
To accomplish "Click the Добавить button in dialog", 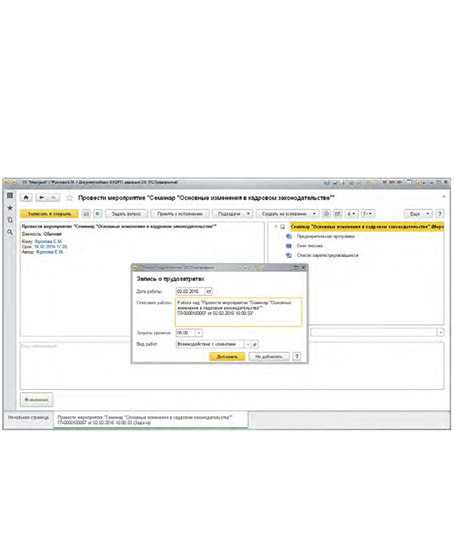I will click(x=227, y=356).
